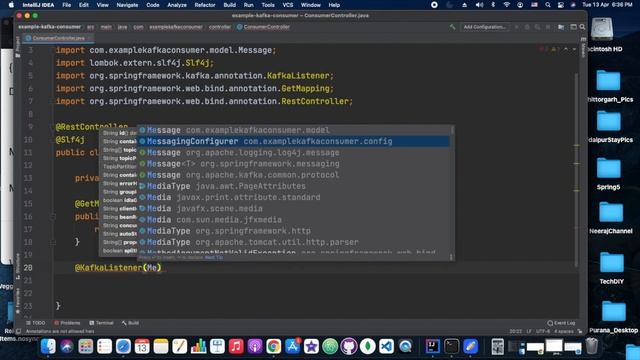Open GitHub Desktop from the Dock
Viewport: 640px width, 360px height.
349,347
